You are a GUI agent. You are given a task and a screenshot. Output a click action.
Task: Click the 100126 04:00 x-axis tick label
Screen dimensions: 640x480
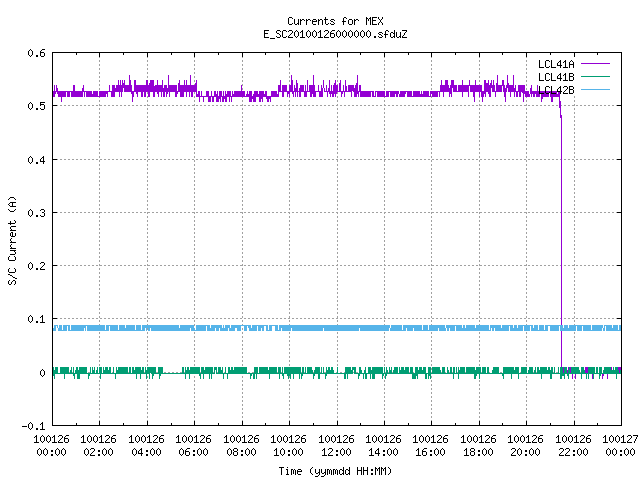(x=146, y=445)
